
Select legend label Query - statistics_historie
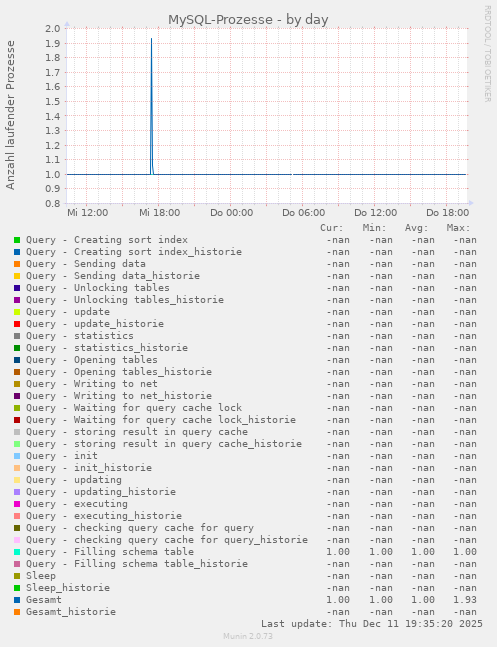tap(107, 348)
